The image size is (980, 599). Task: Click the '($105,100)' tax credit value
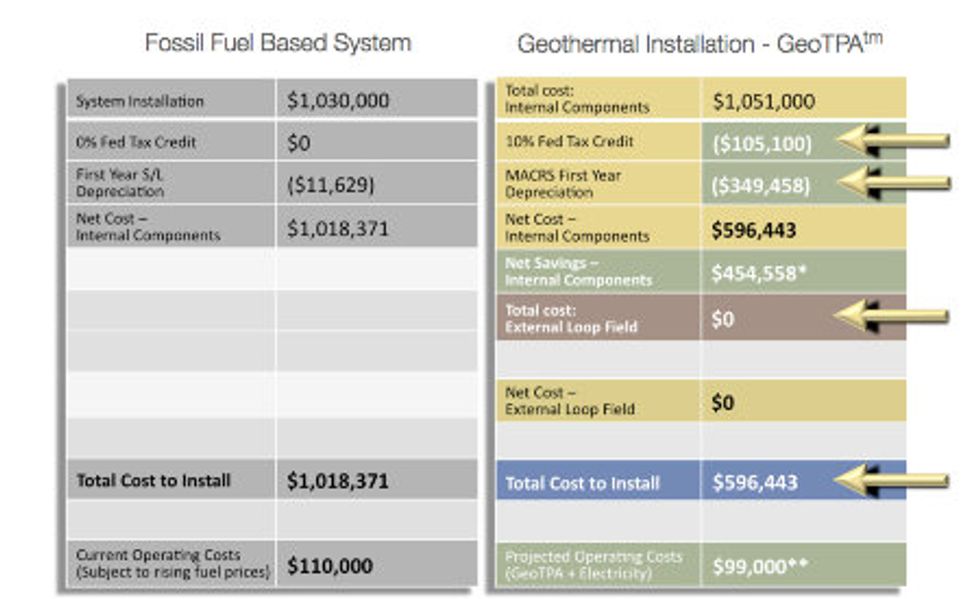coord(762,144)
